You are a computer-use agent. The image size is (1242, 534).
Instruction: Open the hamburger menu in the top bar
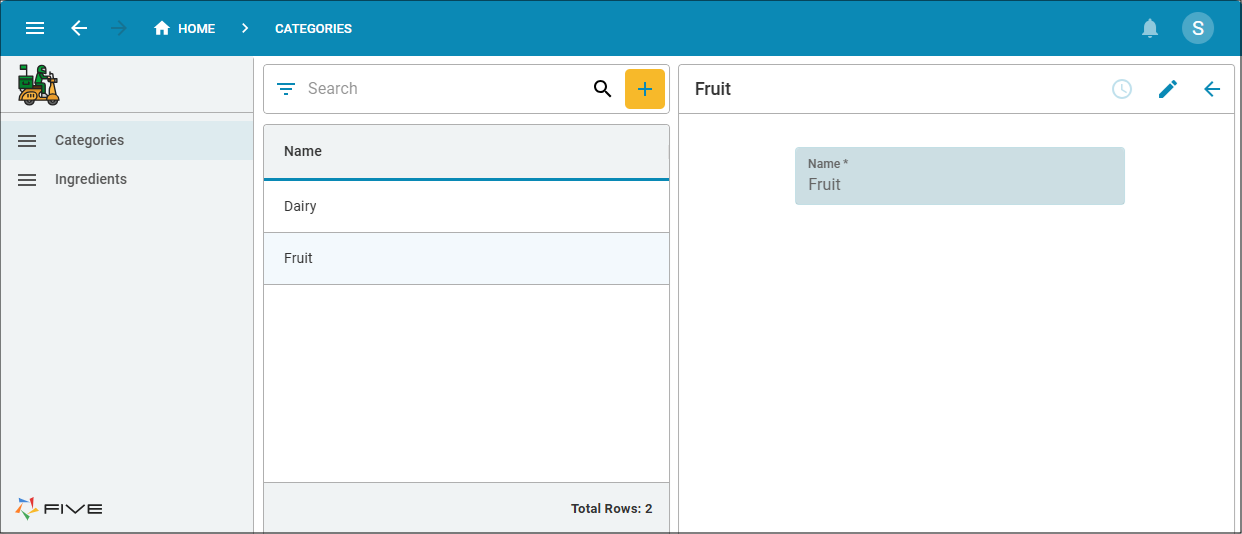coord(35,28)
